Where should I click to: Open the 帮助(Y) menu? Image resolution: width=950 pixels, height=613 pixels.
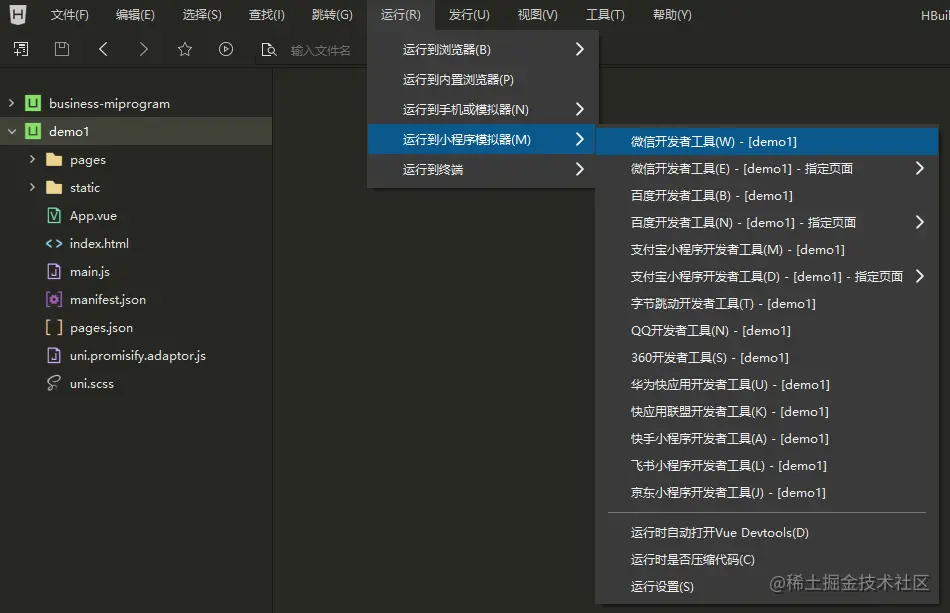[x=672, y=15]
